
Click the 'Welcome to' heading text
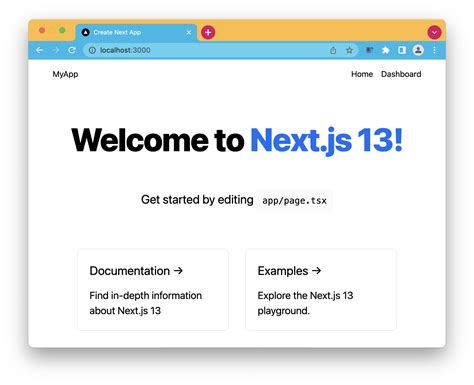158,140
